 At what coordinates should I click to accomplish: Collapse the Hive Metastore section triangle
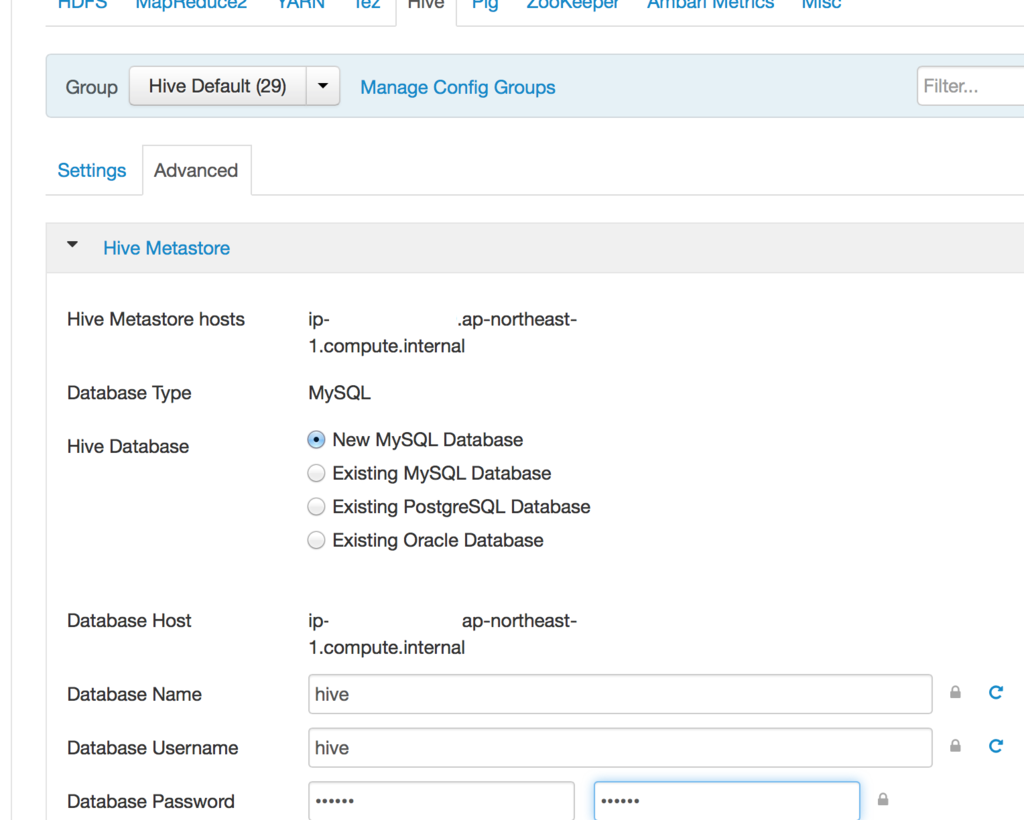point(72,245)
